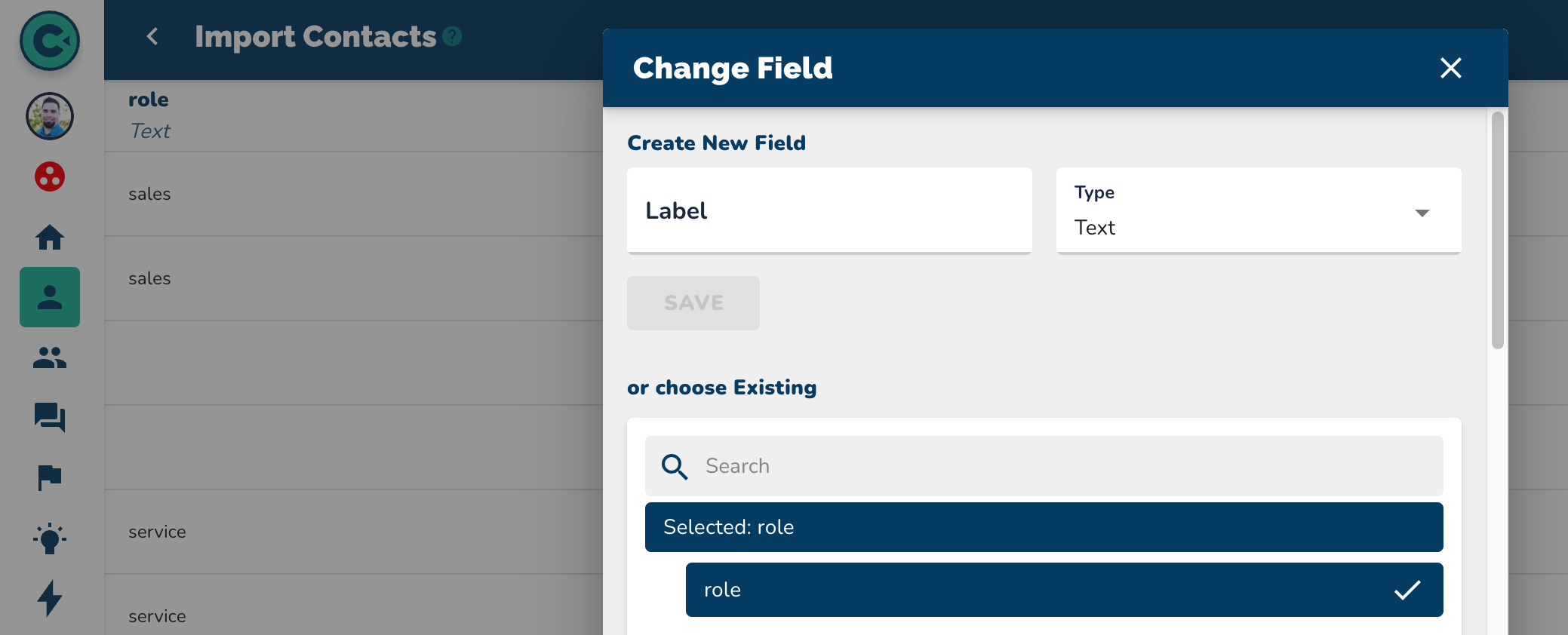Go to Home via house icon
The width and height of the screenshot is (1568, 635).
[x=50, y=237]
